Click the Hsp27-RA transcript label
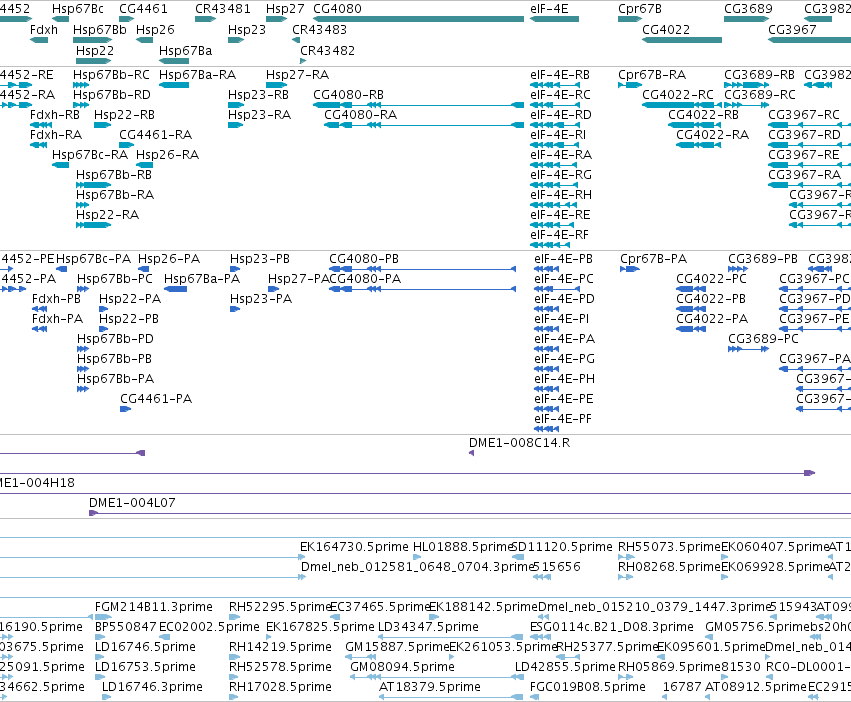This screenshot has height=702, width=851. 297,74
